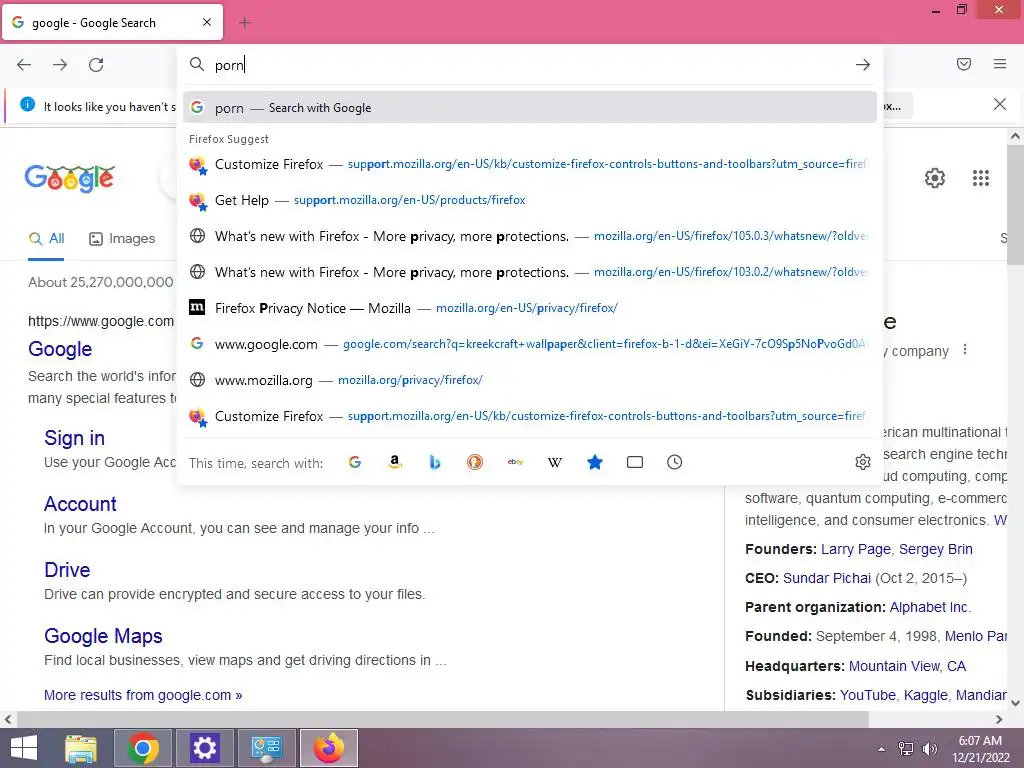The image size is (1024, 768).
Task: Open the Larry Page link
Action: coord(856,549)
